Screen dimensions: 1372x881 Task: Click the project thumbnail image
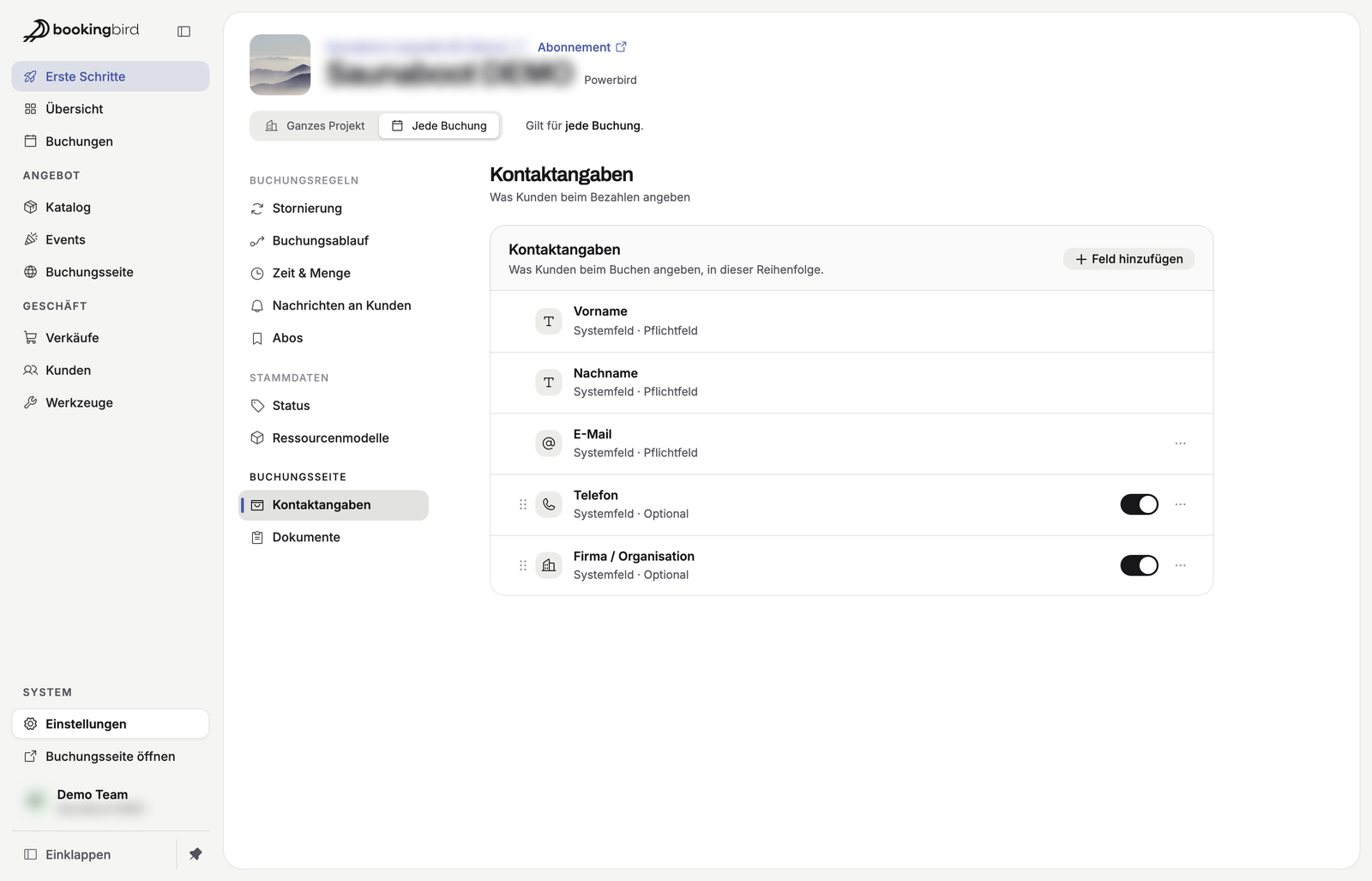[280, 64]
